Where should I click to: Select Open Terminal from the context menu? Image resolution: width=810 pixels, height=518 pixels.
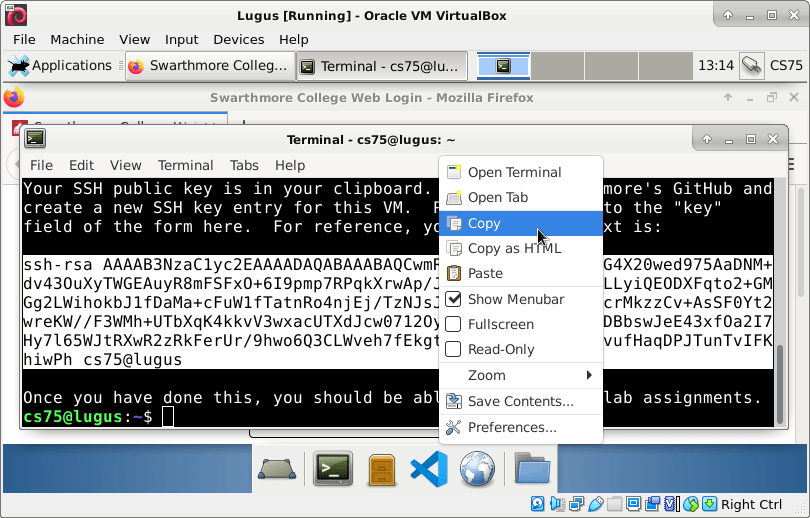(x=521, y=172)
